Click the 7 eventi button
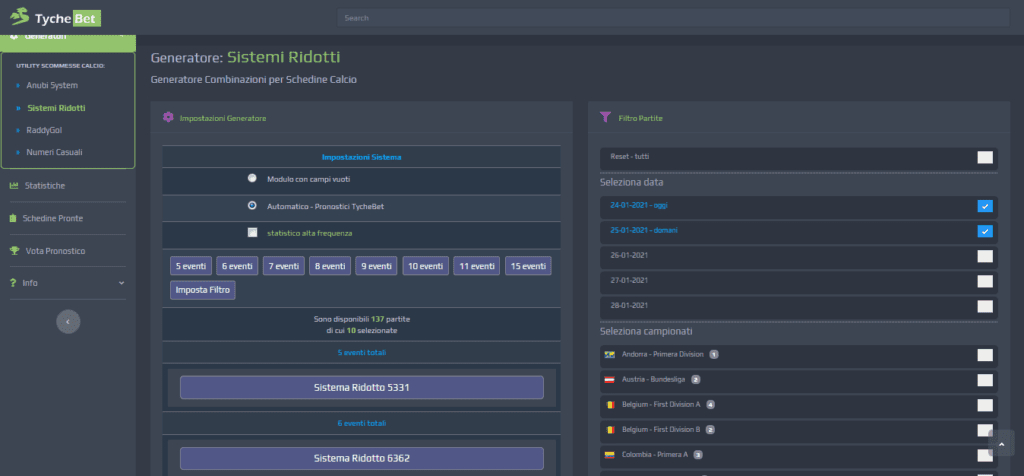 [283, 266]
